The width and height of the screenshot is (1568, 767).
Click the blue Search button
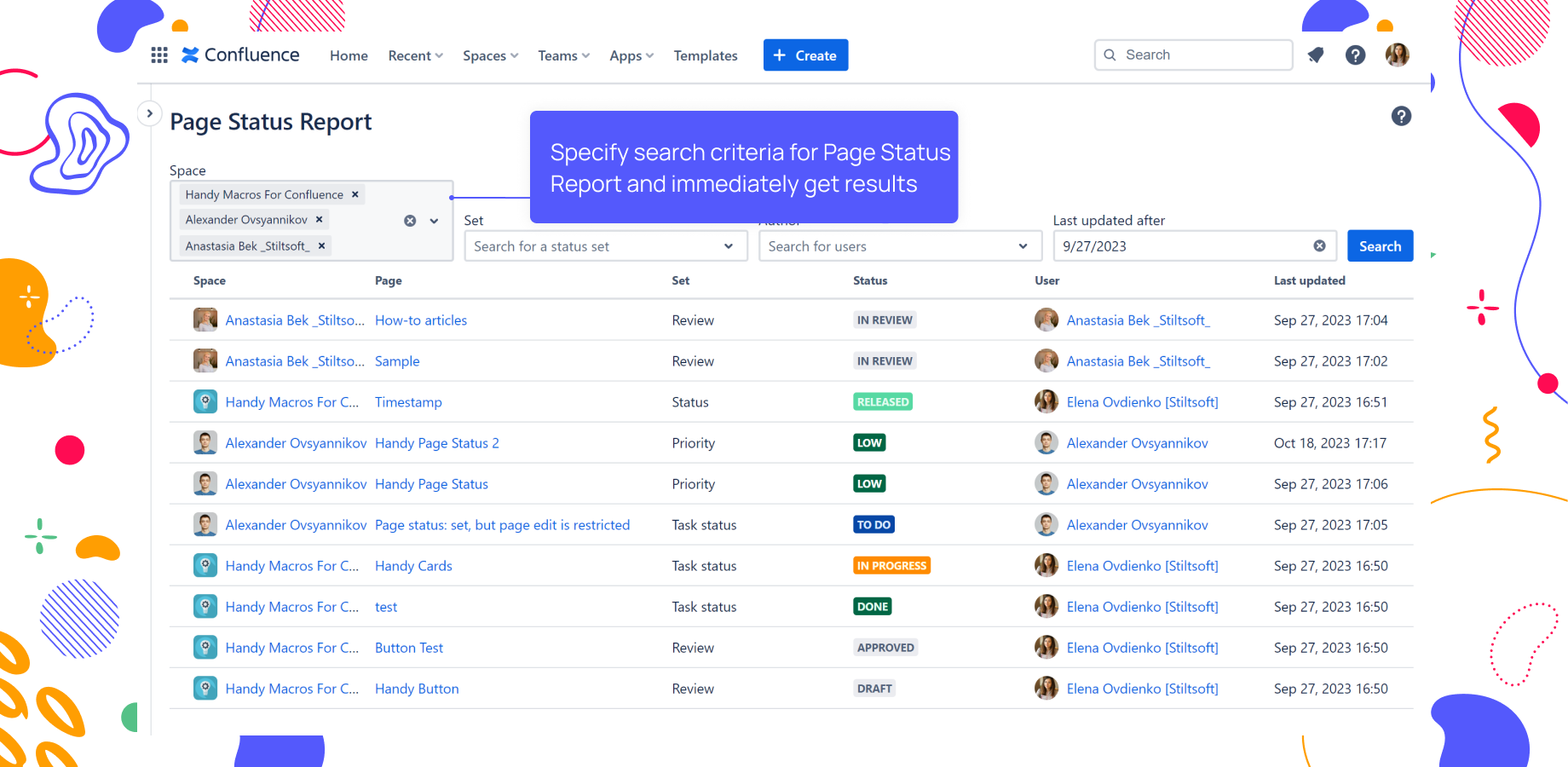coord(1380,245)
